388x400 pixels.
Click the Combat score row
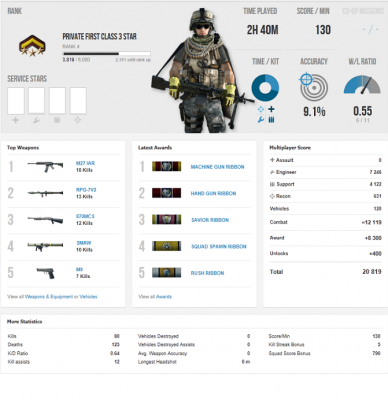coord(325,222)
